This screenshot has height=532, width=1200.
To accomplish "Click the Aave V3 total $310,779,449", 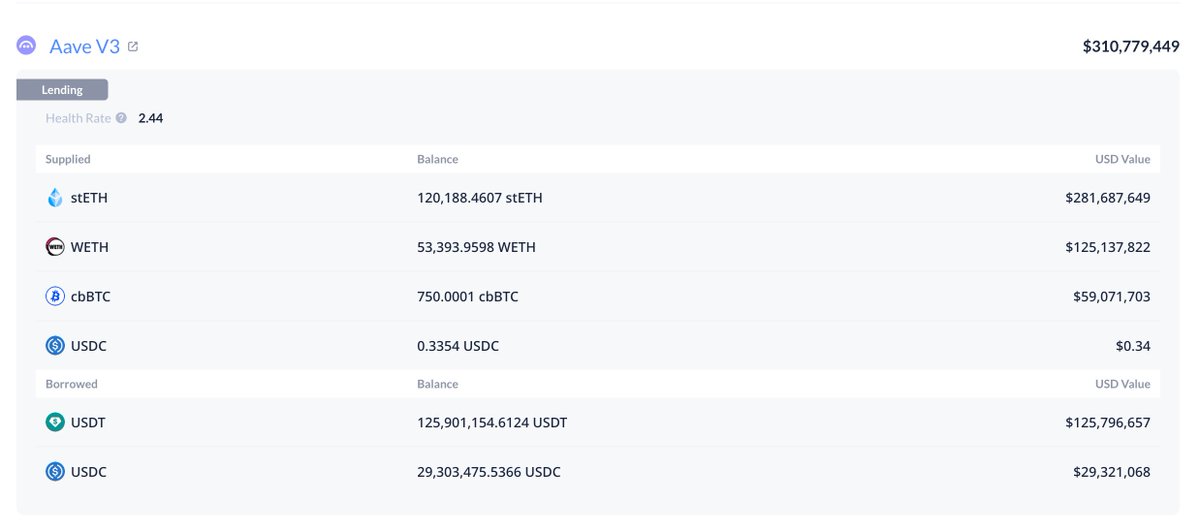I will 1131,46.
